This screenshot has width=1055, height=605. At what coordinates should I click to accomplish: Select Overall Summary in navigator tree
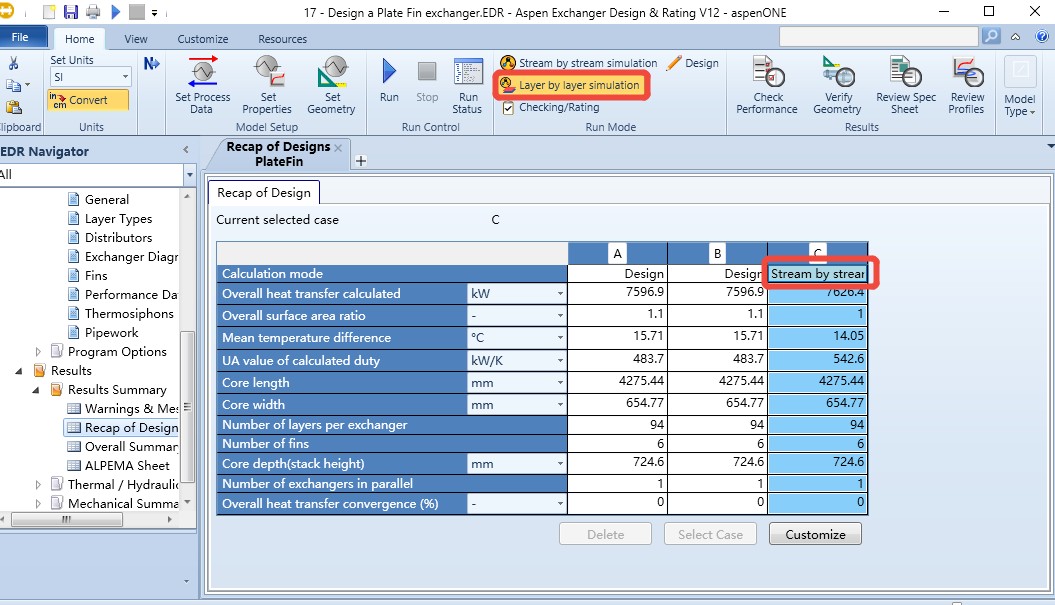click(x=131, y=447)
